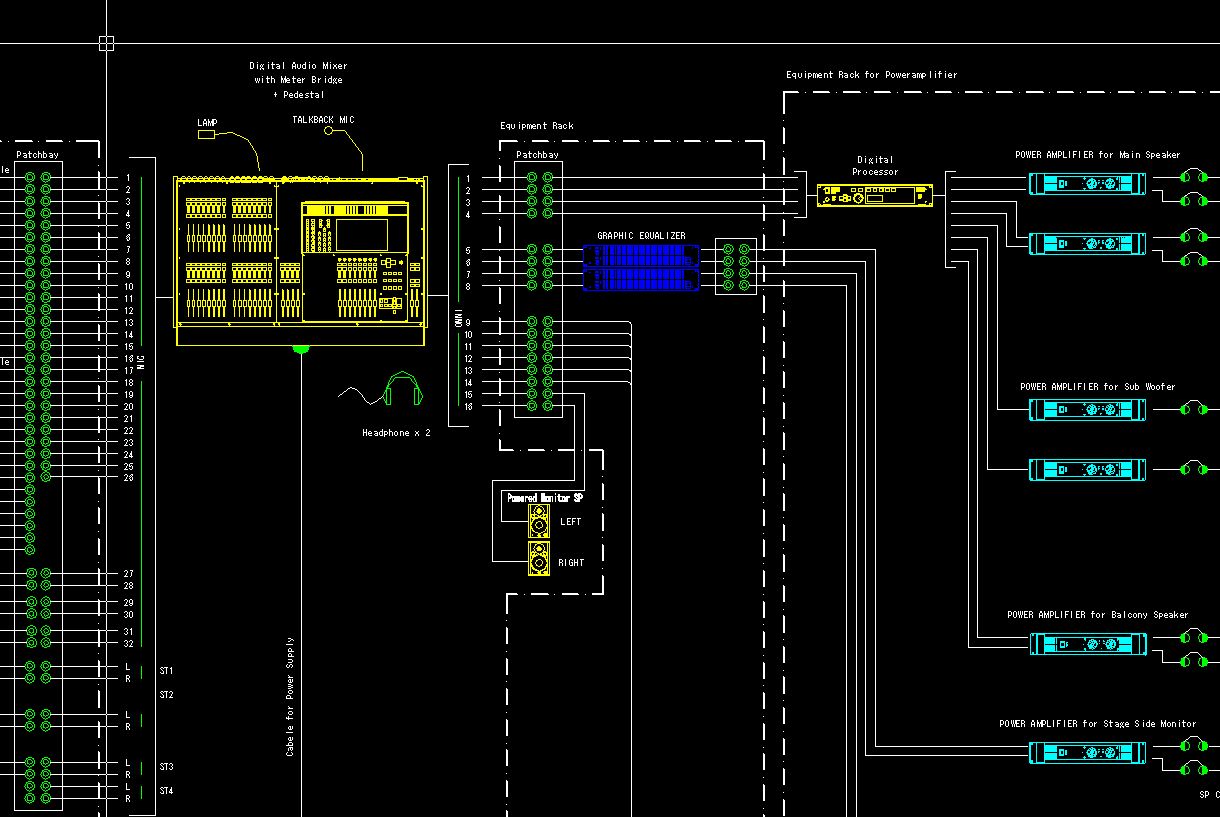Select mixer input channel number "20"
Screen dimensions: 1220x817
point(128,407)
